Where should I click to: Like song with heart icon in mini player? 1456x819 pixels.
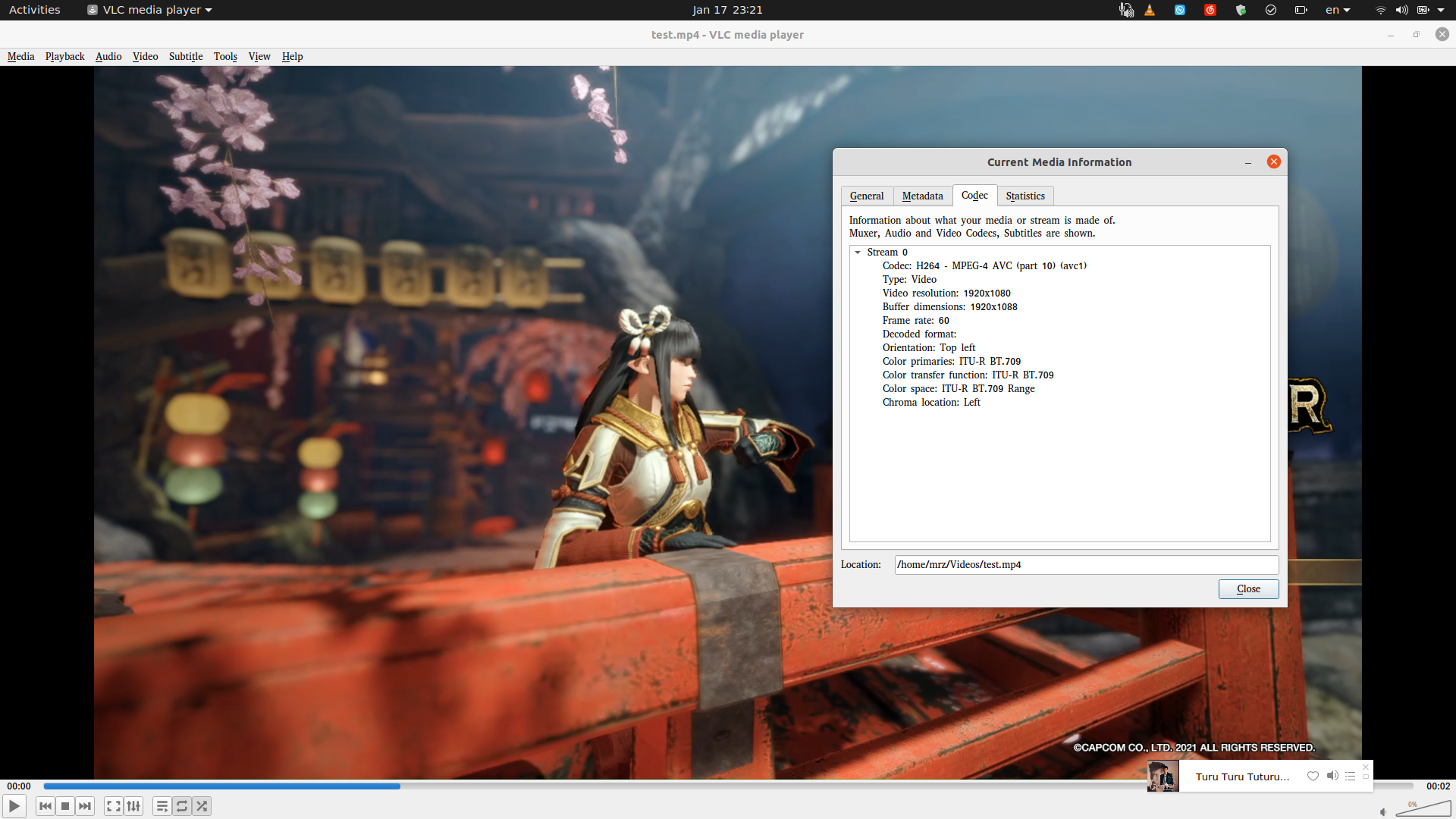[1313, 776]
